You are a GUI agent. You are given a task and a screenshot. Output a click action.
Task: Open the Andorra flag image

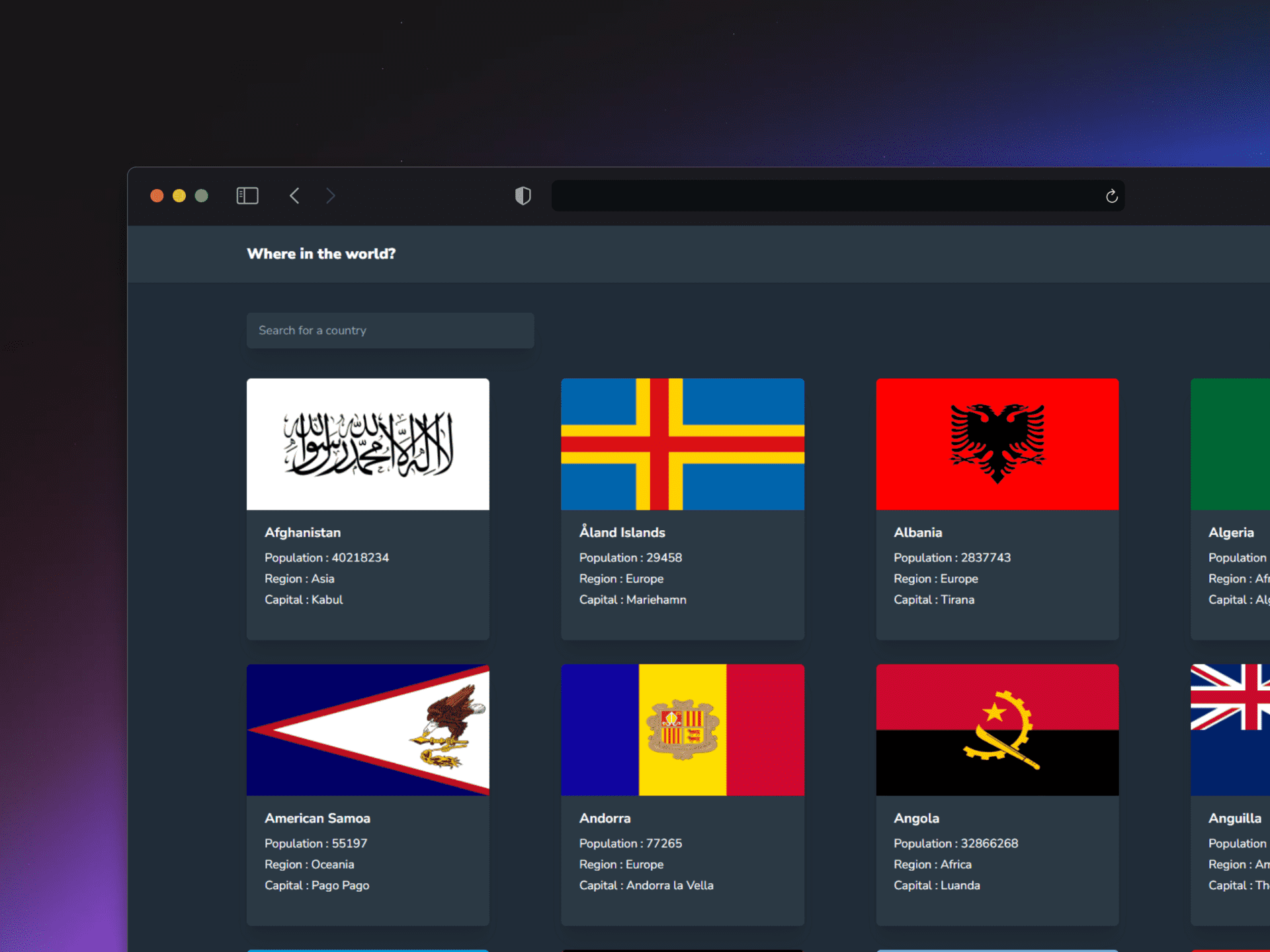[x=683, y=730]
